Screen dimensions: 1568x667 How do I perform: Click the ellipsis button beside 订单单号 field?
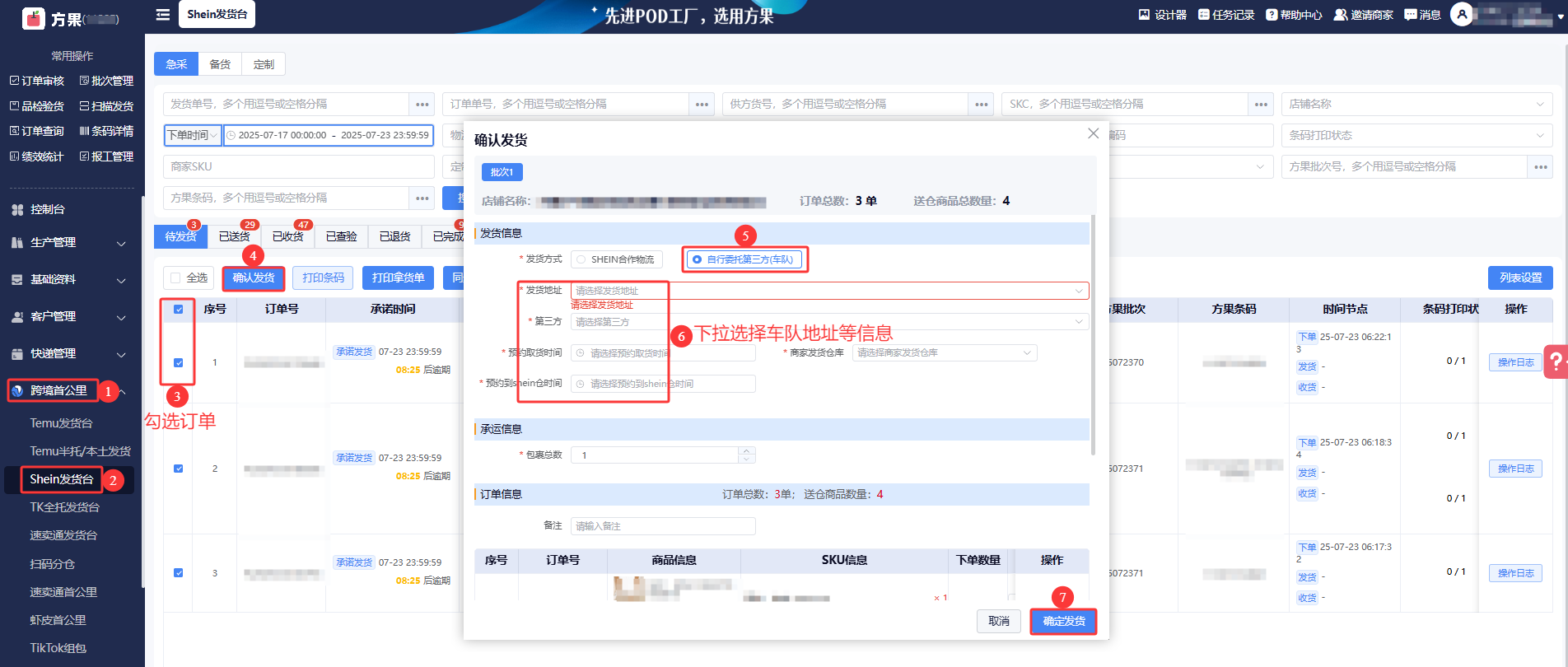tap(702, 105)
